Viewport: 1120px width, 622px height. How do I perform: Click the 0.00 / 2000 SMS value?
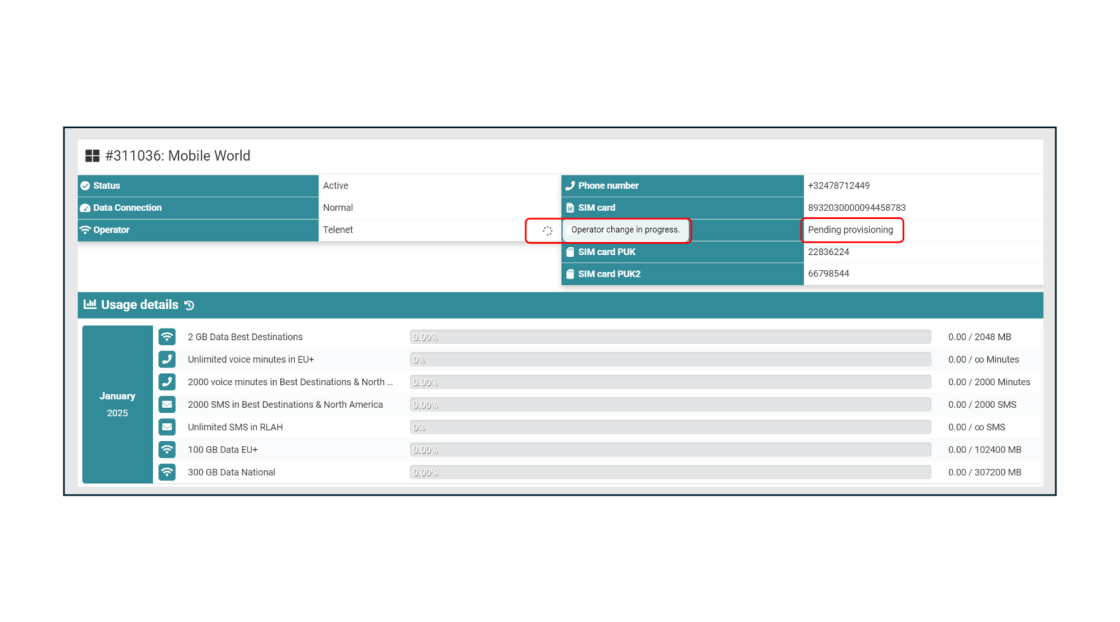tap(982, 404)
